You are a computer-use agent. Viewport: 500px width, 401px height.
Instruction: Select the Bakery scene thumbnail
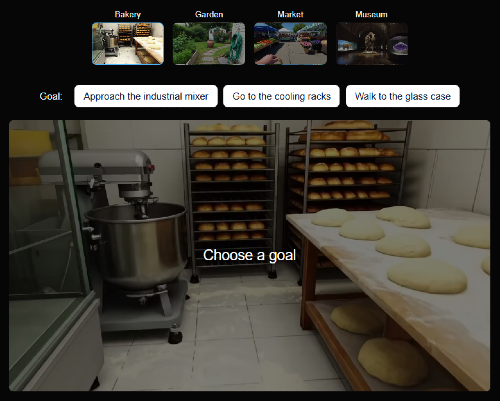(x=128, y=43)
